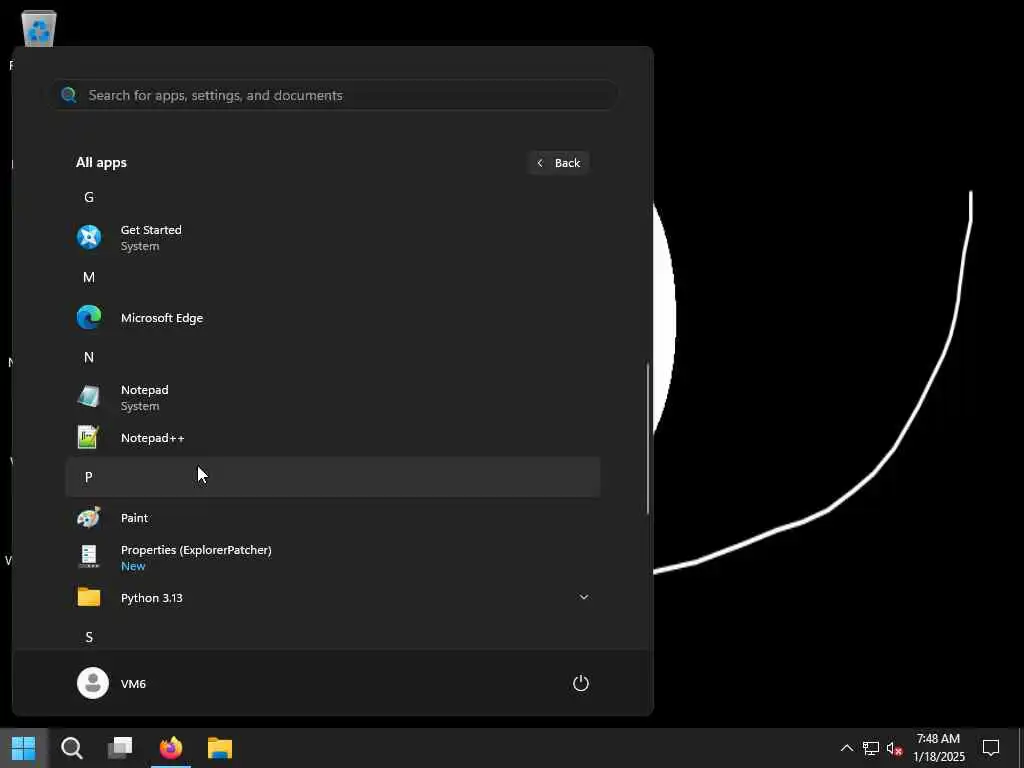Screen dimensions: 1024x768
Task: Click the Paint label text
Action: [135, 518]
